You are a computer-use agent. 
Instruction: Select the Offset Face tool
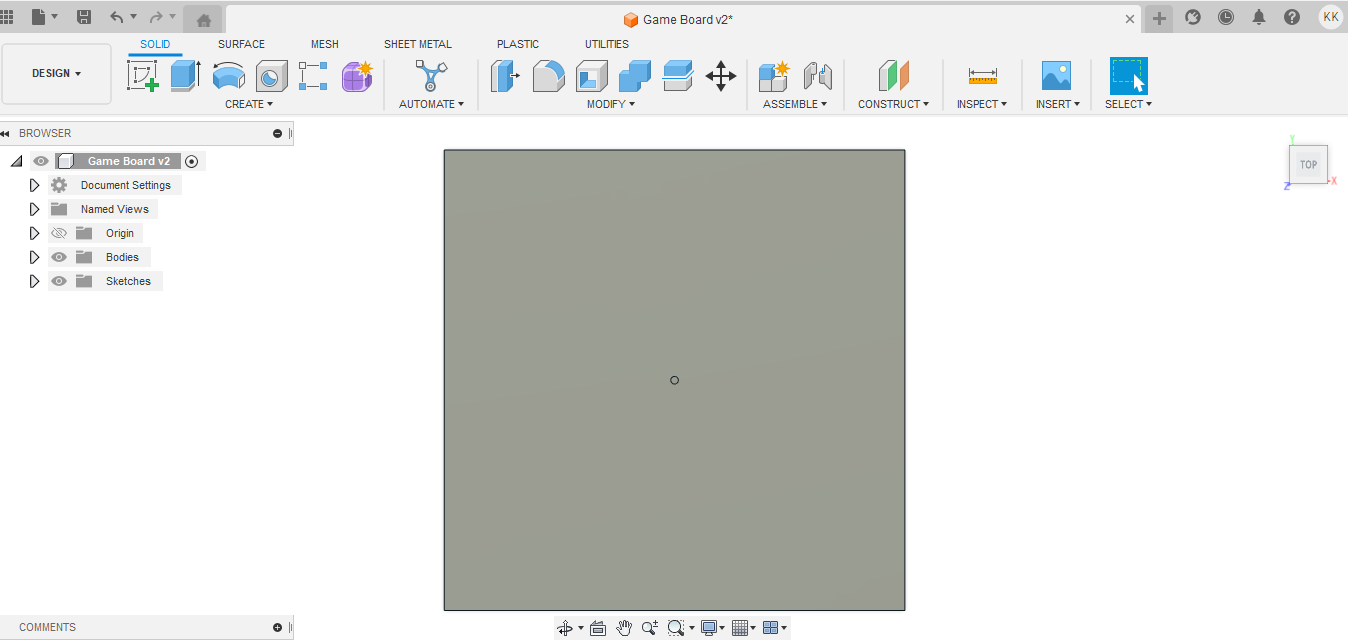point(677,76)
